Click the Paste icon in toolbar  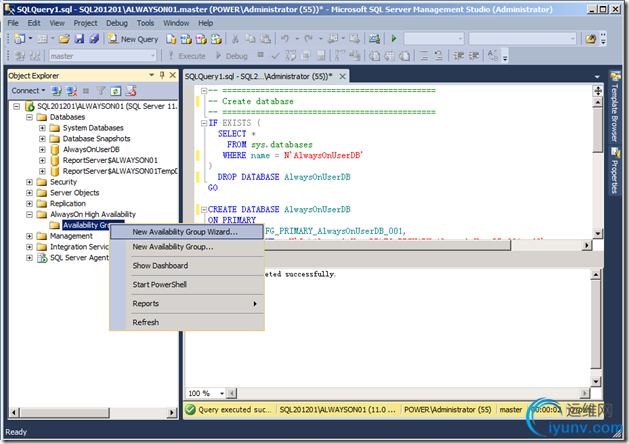click(265, 39)
